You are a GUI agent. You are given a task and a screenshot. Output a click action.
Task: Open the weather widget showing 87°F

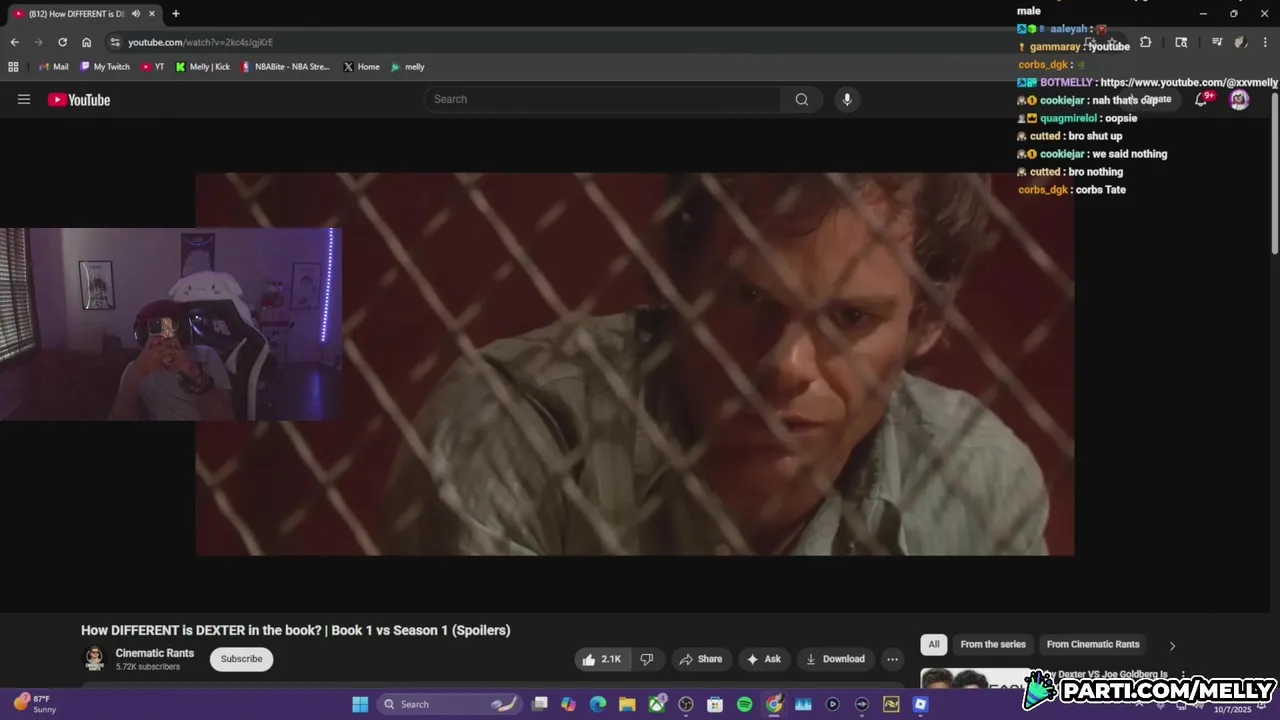(x=35, y=704)
